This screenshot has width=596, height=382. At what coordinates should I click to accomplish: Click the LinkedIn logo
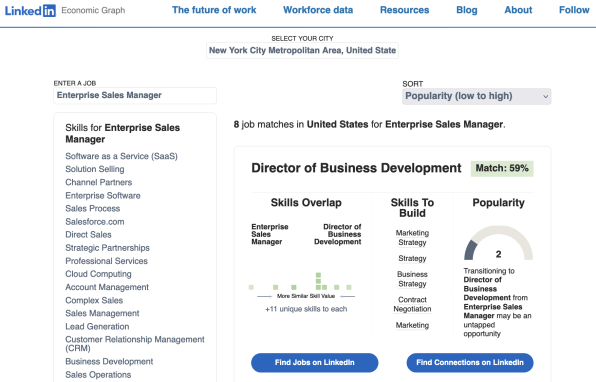click(30, 11)
